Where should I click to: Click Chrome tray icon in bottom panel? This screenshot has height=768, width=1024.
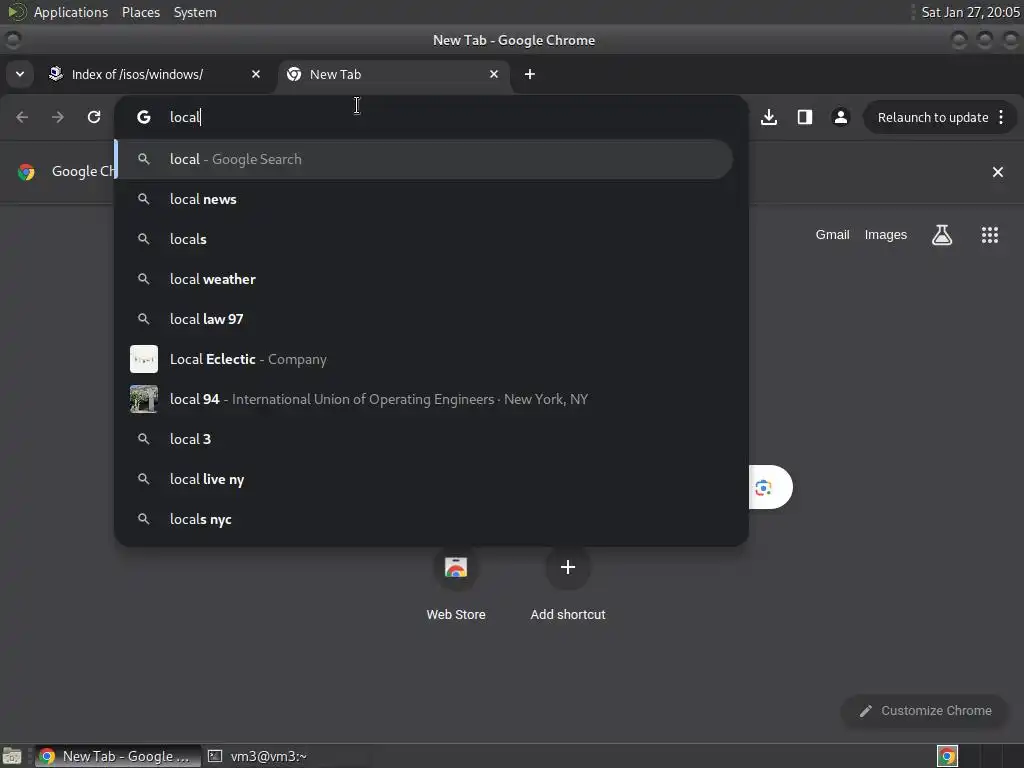[947, 756]
